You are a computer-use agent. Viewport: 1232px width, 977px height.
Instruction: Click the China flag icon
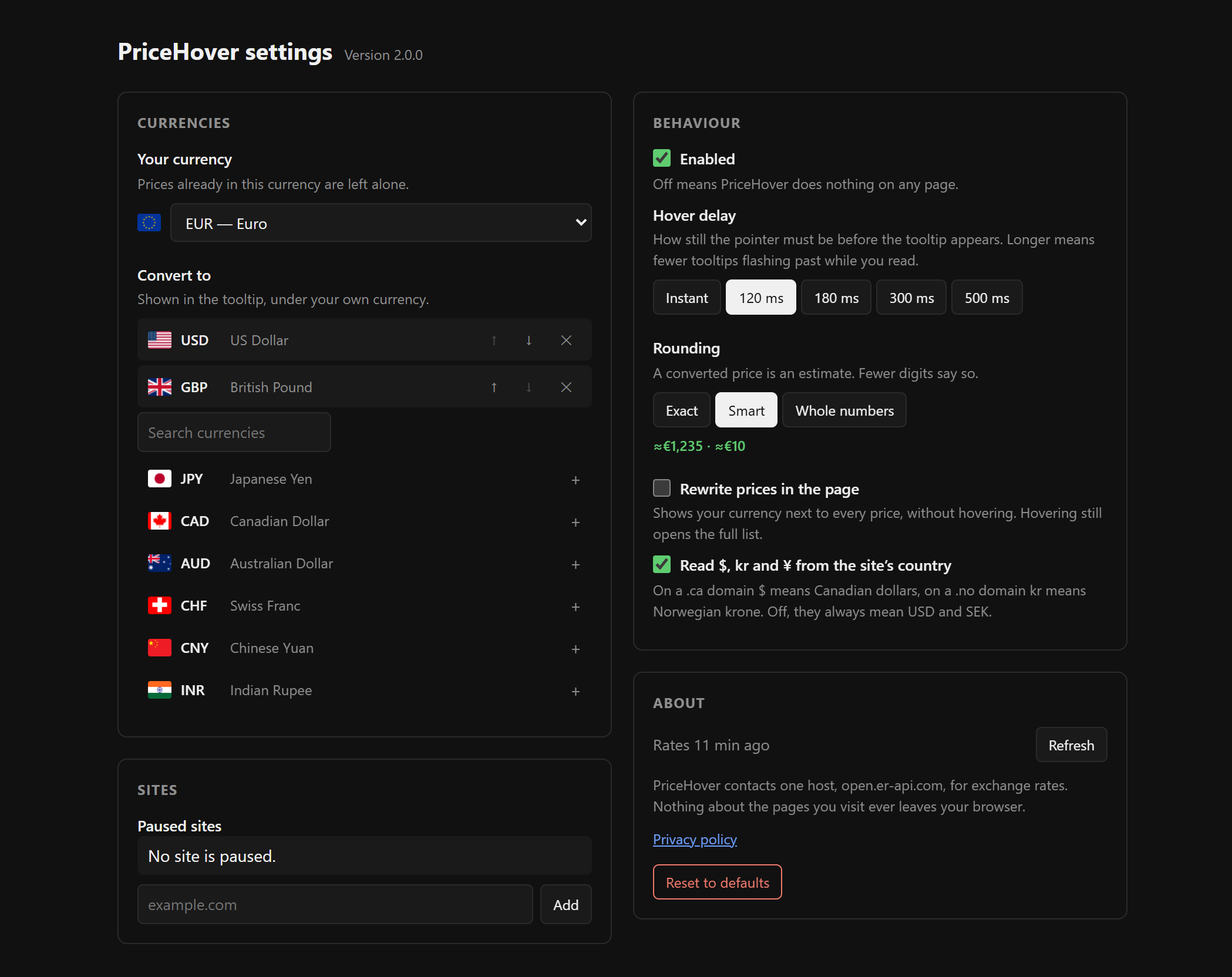160,648
